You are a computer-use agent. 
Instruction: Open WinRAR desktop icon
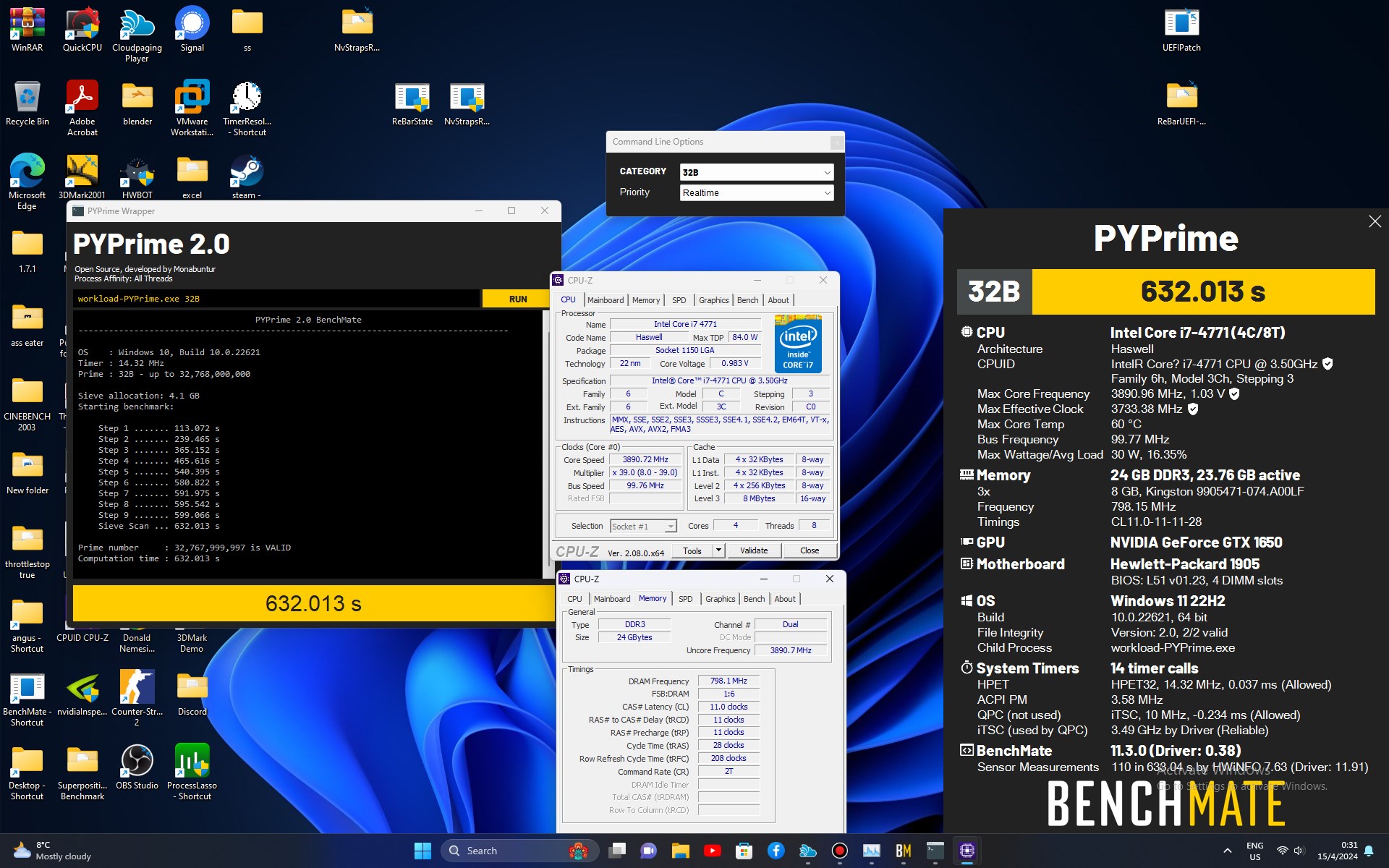(27, 29)
